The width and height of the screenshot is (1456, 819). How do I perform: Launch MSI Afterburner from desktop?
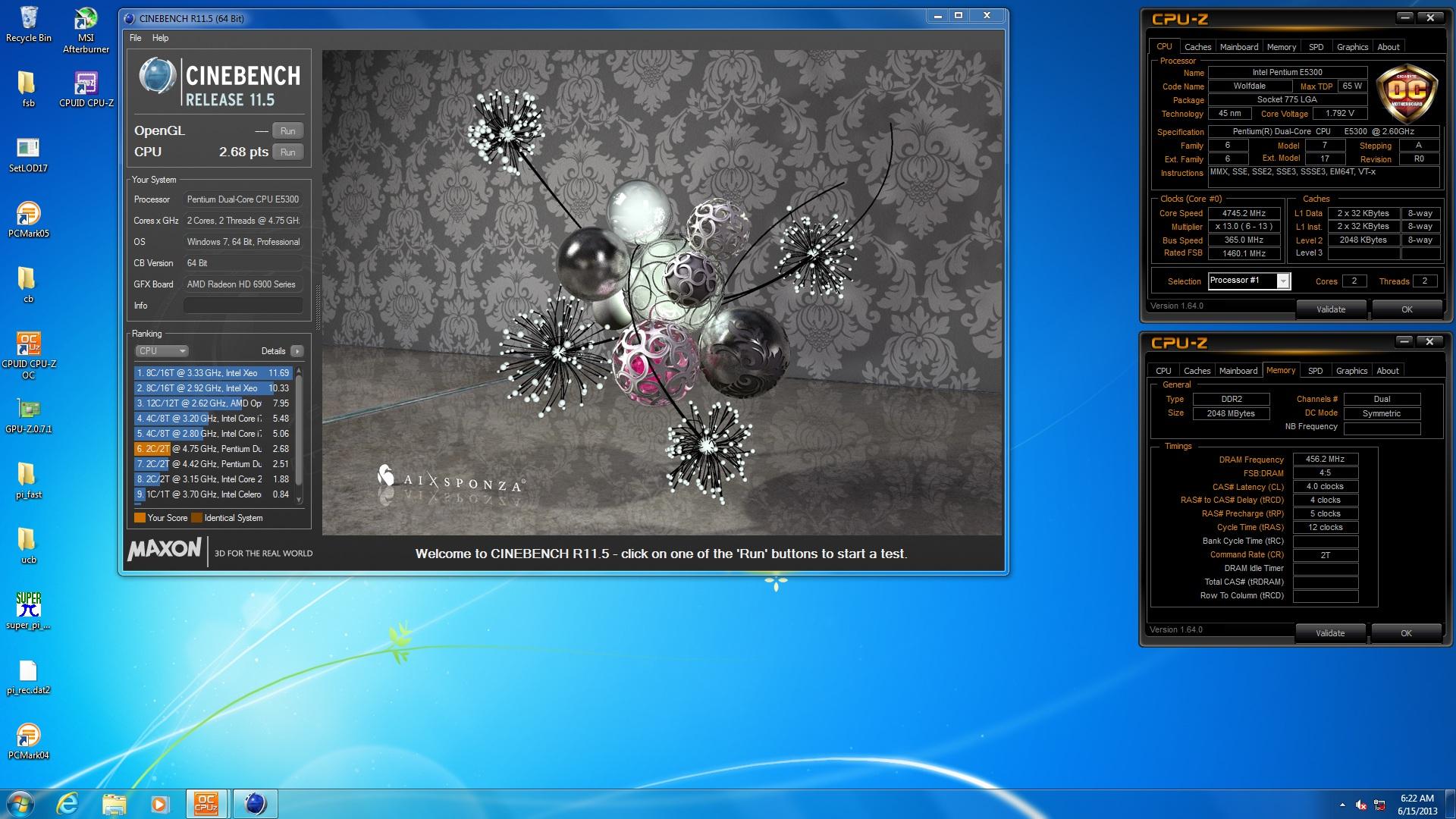pos(86,30)
